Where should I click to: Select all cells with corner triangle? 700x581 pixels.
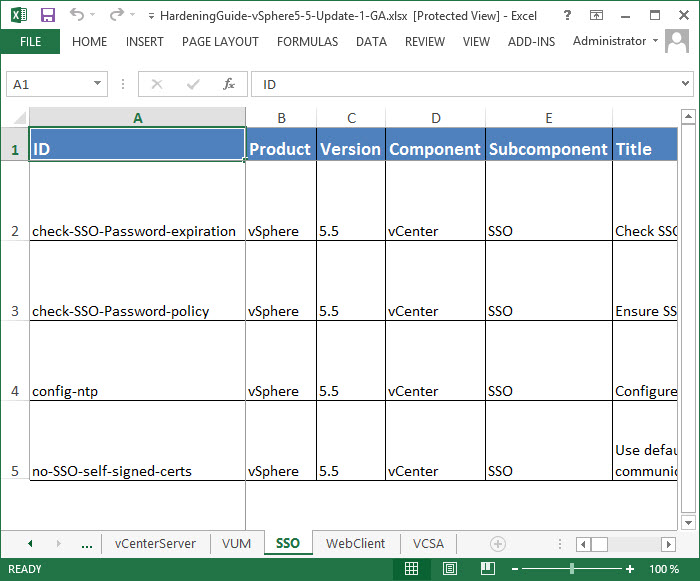point(19,117)
